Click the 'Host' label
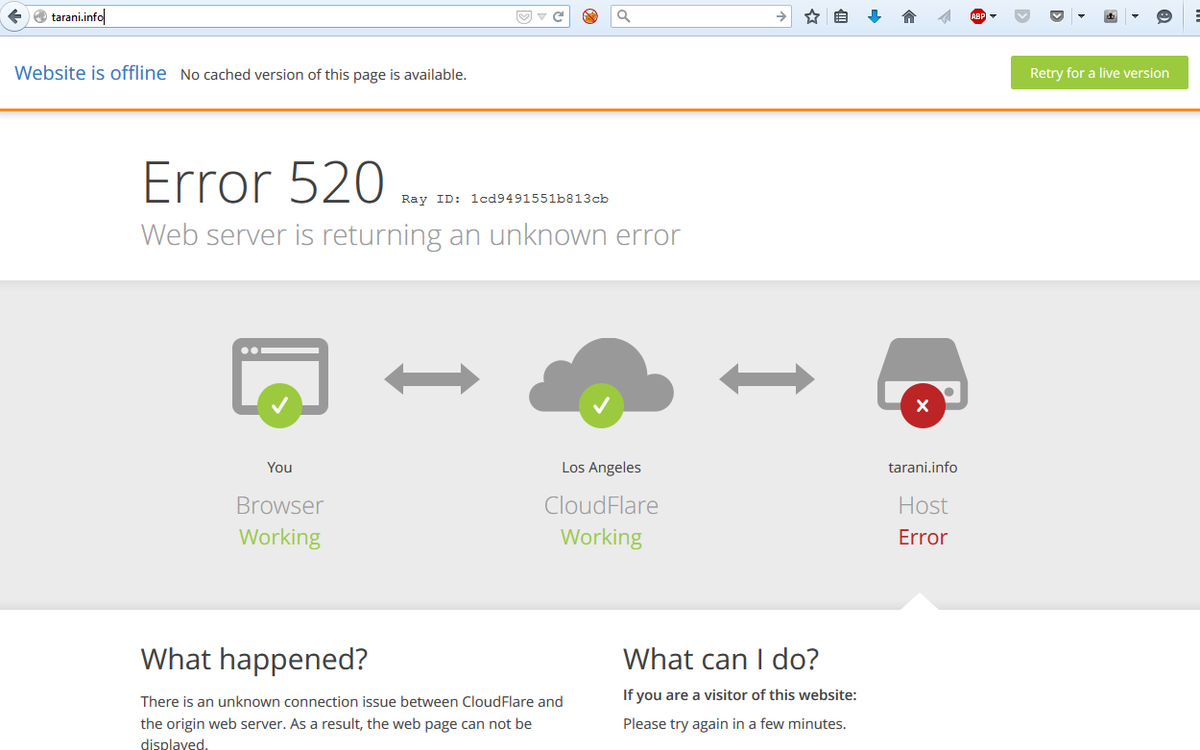Image resolution: width=1200 pixels, height=750 pixels. pyautogui.click(x=922, y=505)
